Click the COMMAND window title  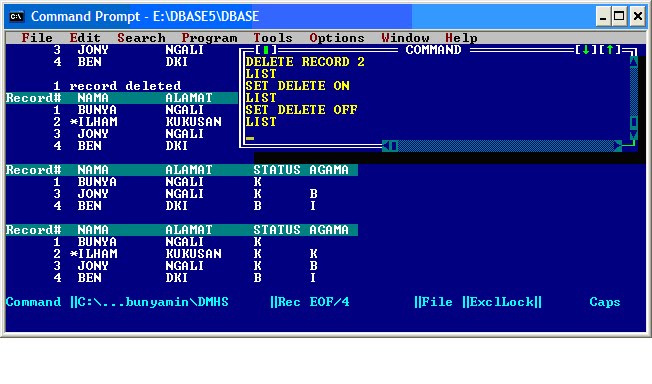coord(433,50)
